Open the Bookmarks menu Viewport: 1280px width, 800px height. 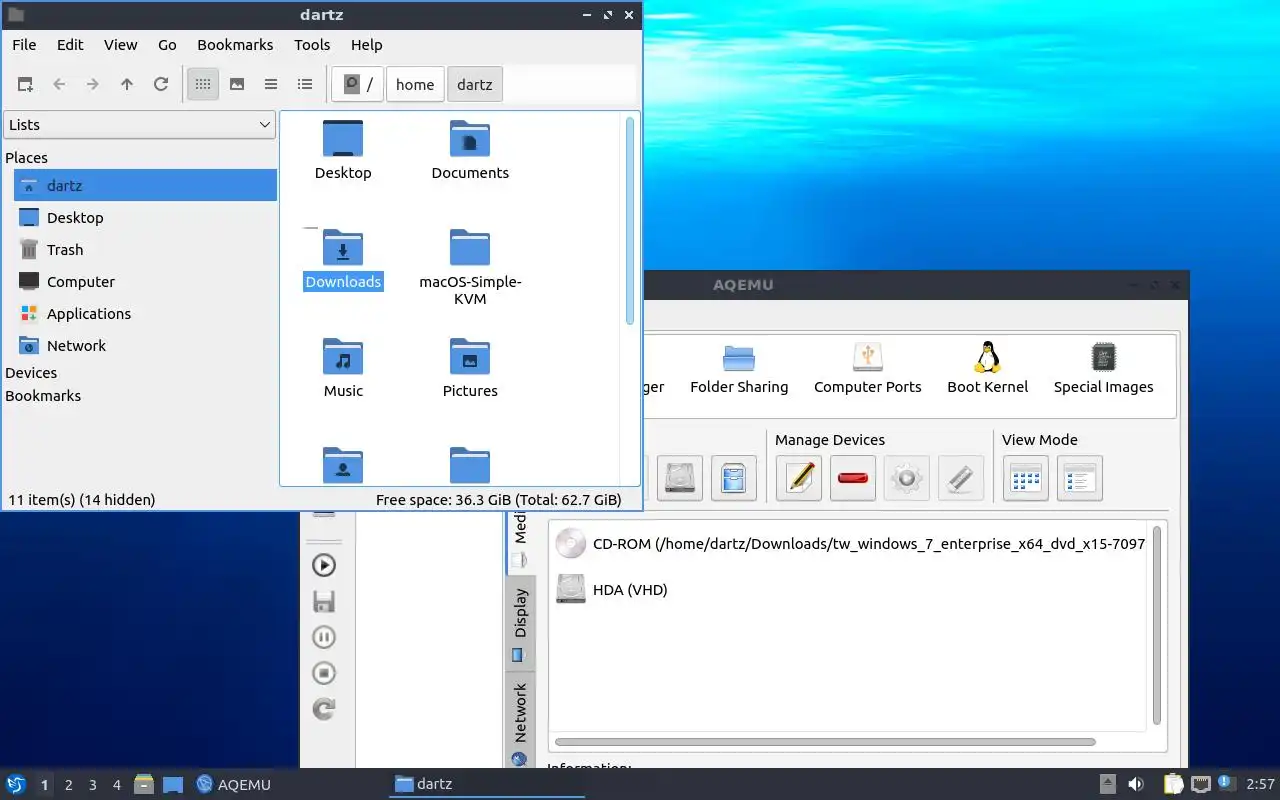pyautogui.click(x=235, y=44)
